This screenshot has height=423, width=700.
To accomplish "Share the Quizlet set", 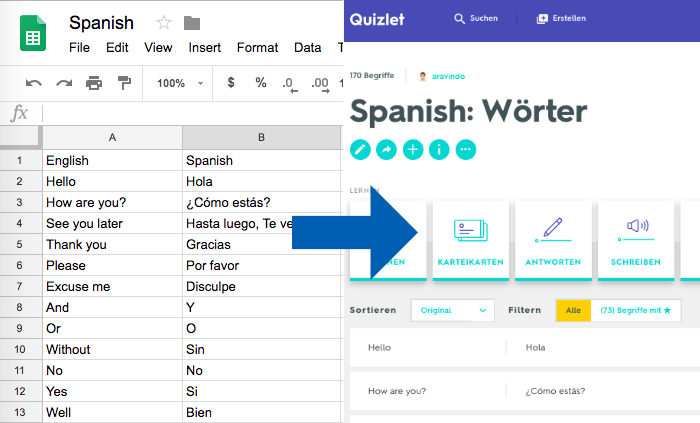I will tap(387, 149).
